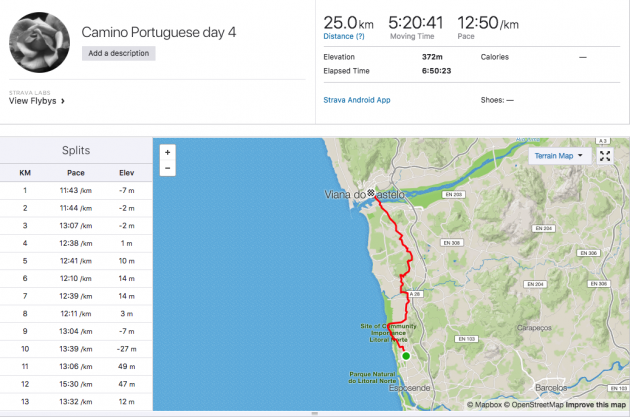630x417 pixels.
Task: Select the kilometer 1 split row
Action: (76, 189)
